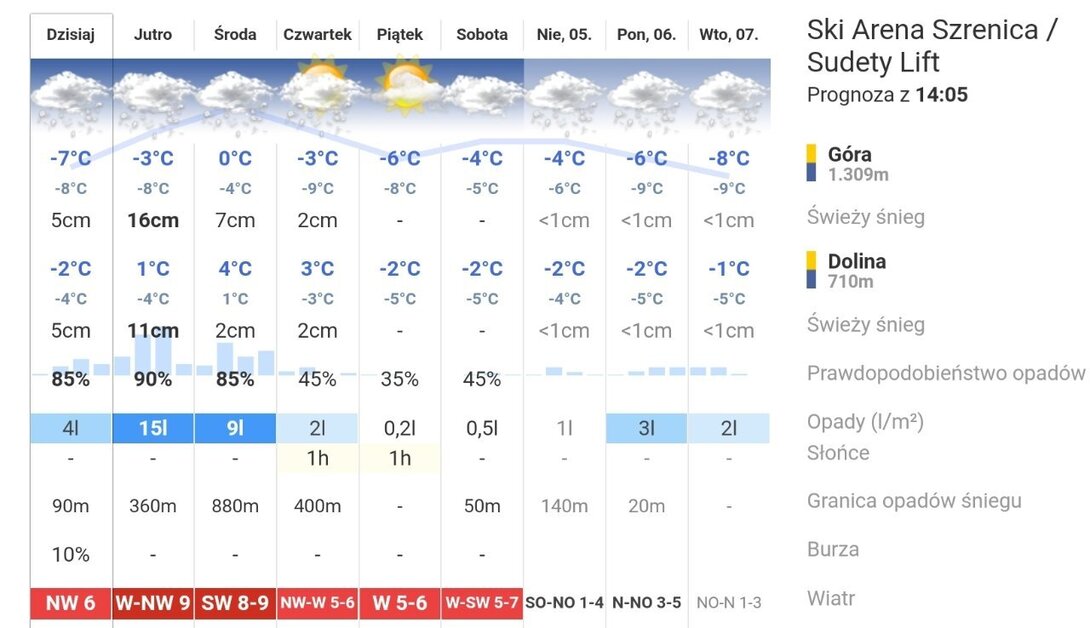The height and width of the screenshot is (628, 1090).
Task: Select the Sobota day header
Action: tap(482, 35)
